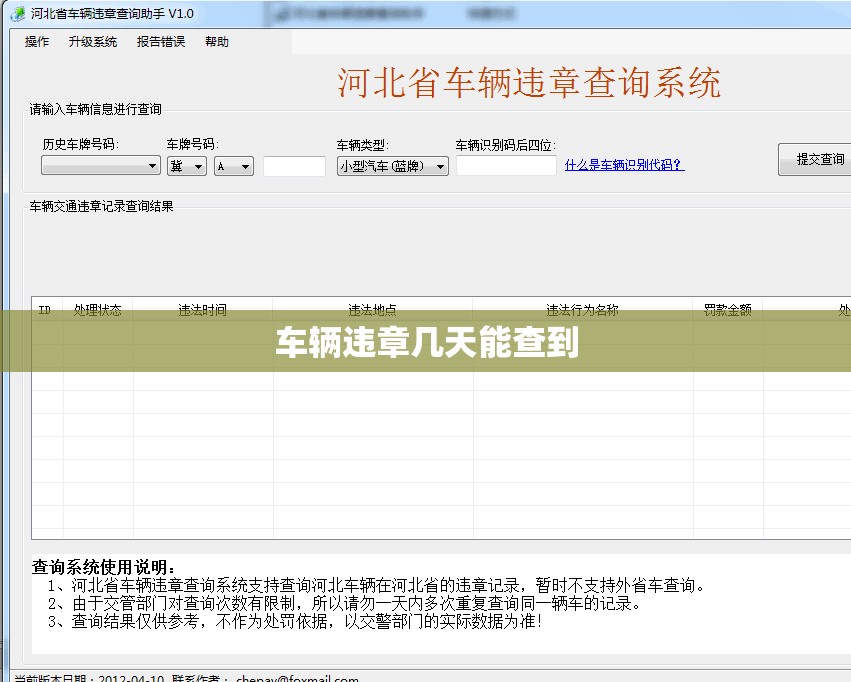Expand the 车辆类型 小型汽车(蓝牌) dropdown
Screen dimensions: 851x682
tap(392, 166)
